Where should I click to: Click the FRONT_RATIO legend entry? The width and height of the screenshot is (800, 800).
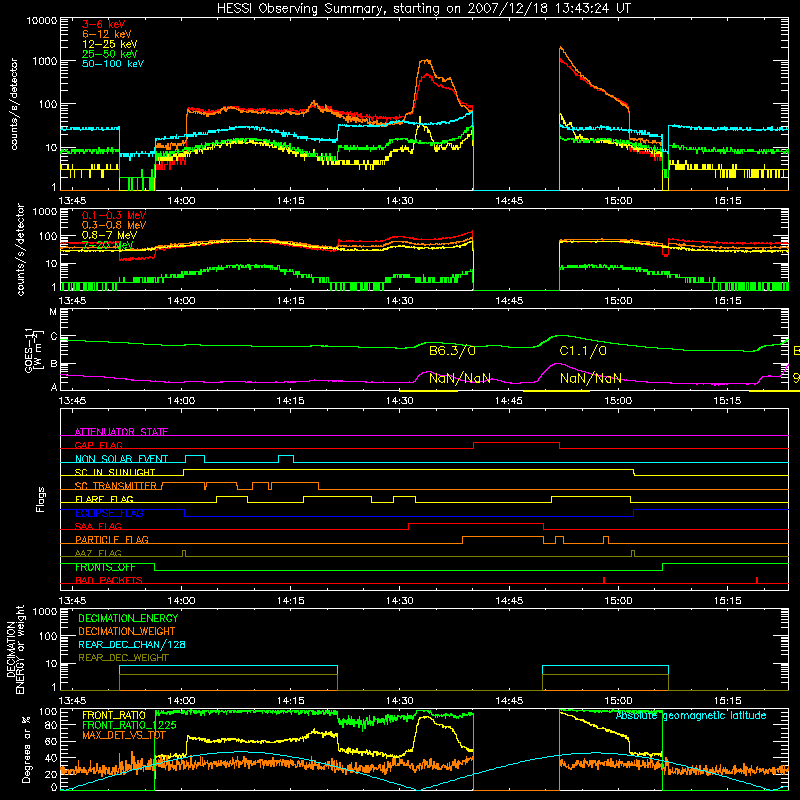[x=114, y=715]
